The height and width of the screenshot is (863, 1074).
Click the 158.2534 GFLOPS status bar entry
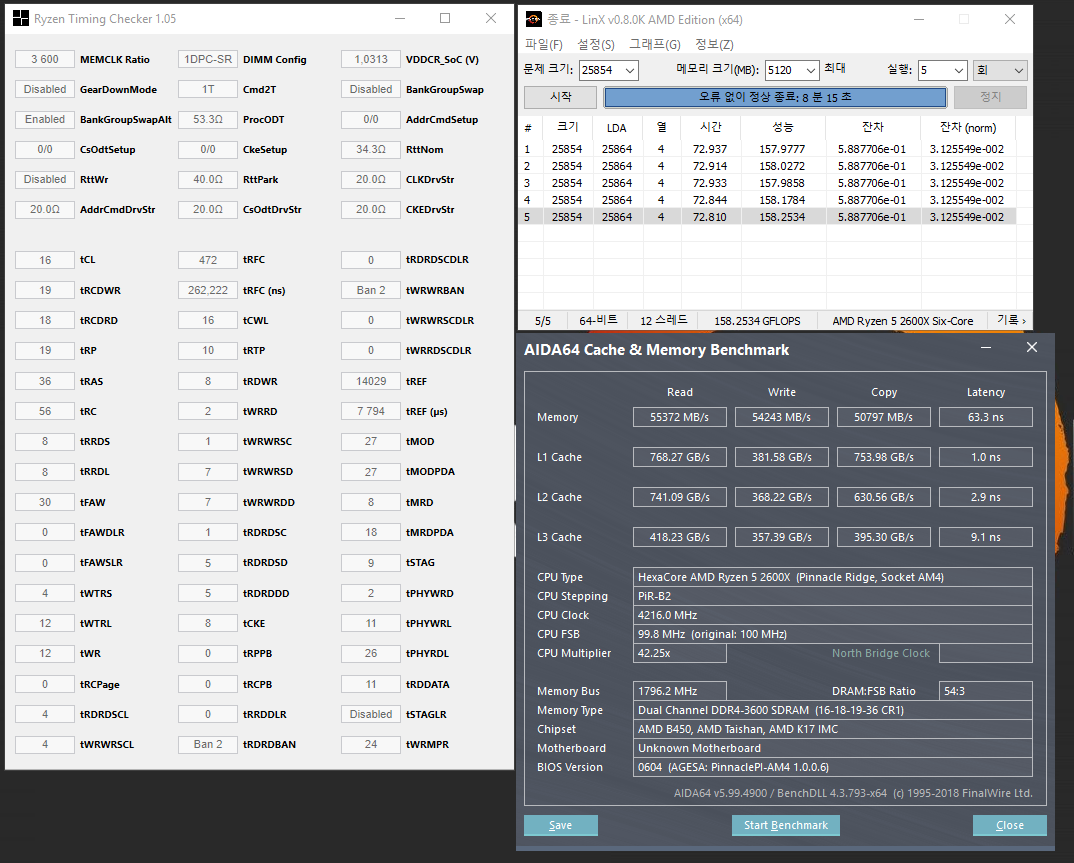(757, 321)
